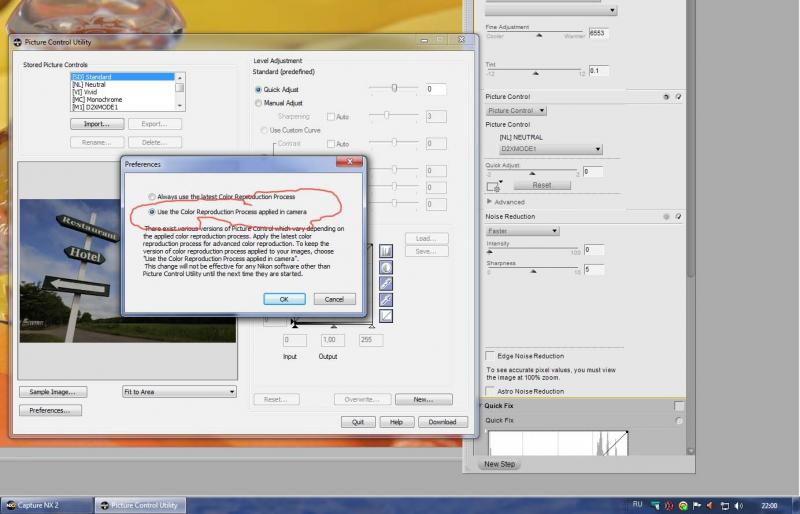
Task: Click the New Step button in Capture NX 2
Action: (x=499, y=464)
